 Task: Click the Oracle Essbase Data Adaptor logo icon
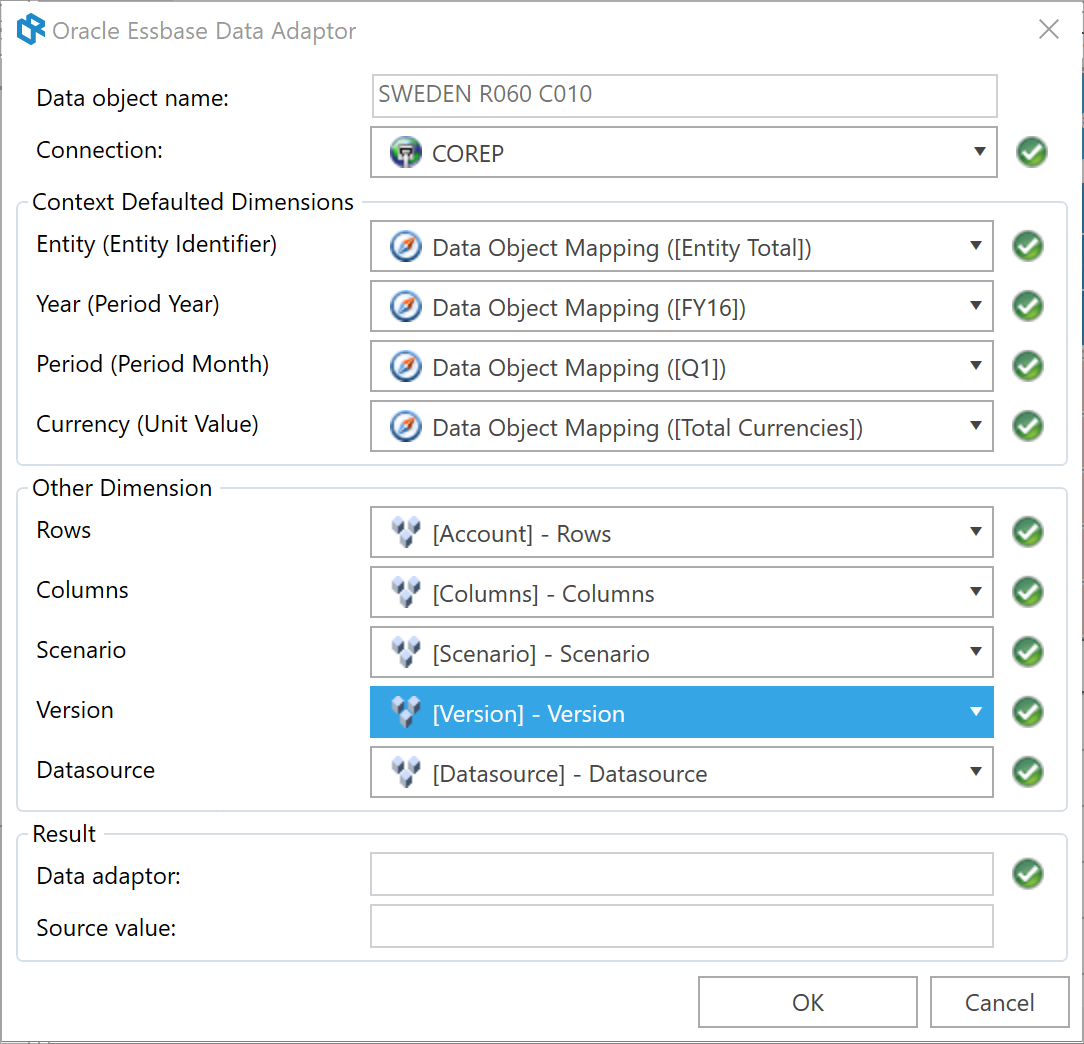(x=31, y=30)
